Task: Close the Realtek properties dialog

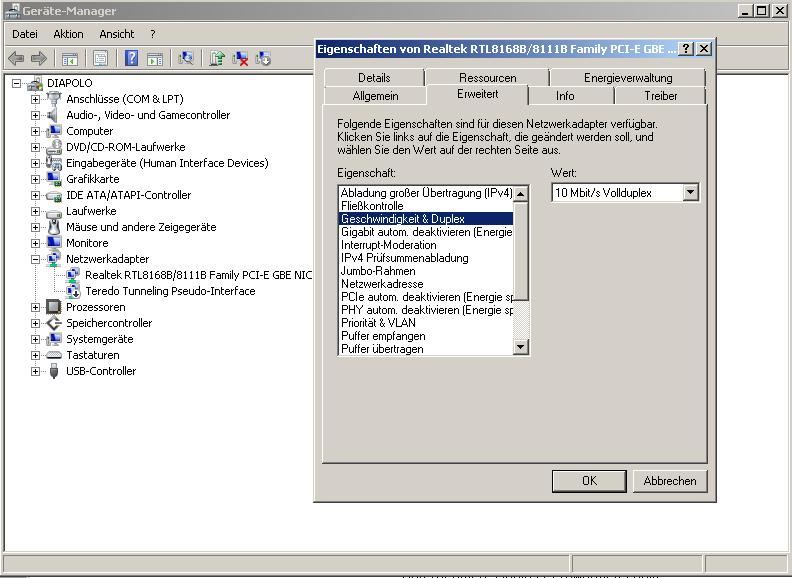Action: [704, 49]
